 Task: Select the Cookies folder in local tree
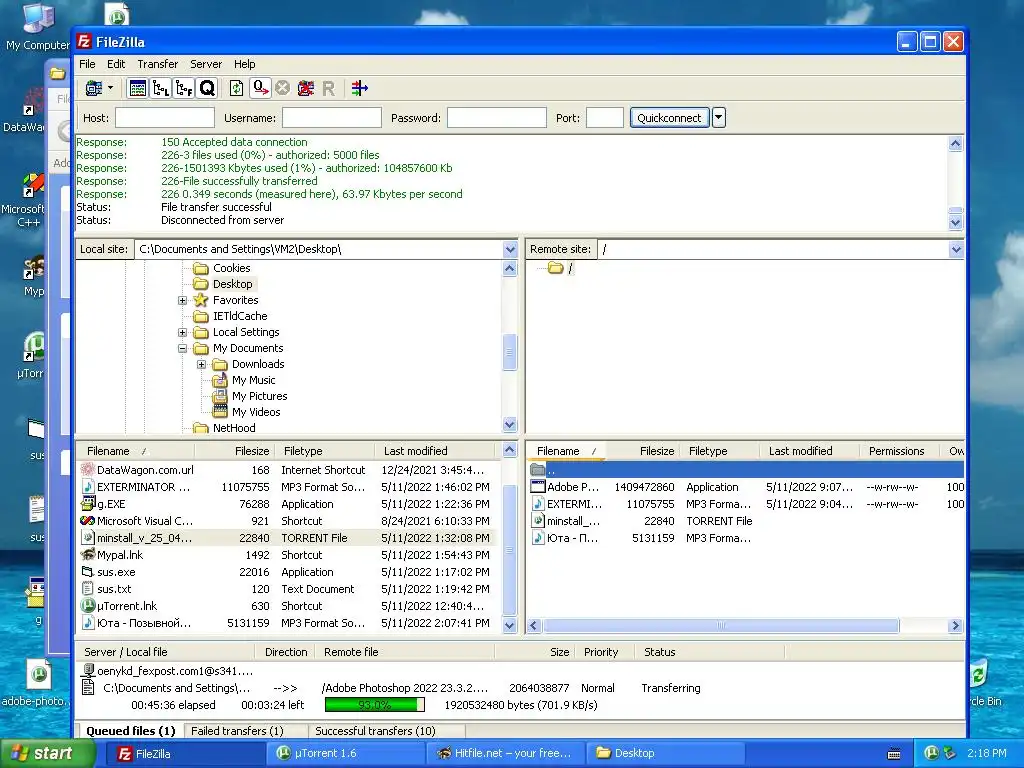pos(231,268)
